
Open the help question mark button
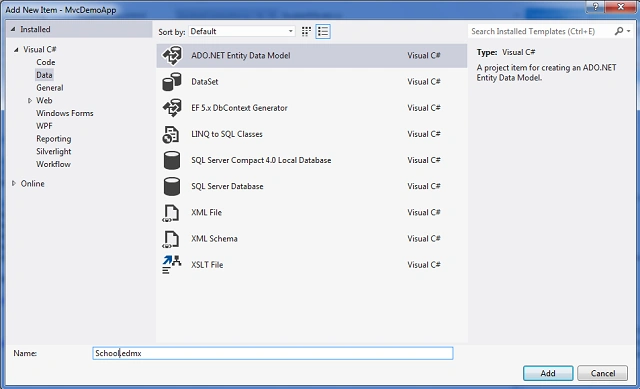pos(596,7)
